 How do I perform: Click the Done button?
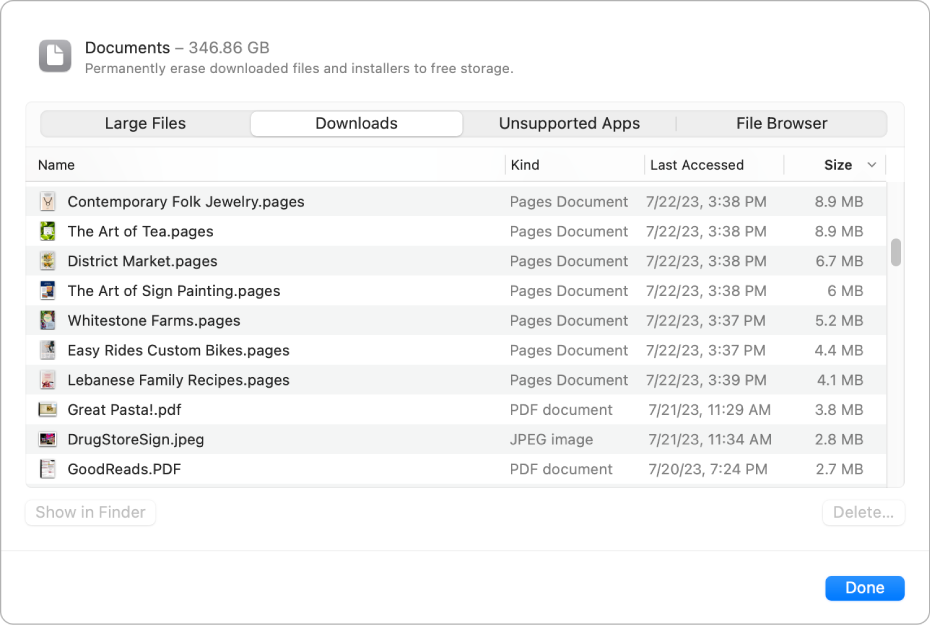(x=864, y=588)
